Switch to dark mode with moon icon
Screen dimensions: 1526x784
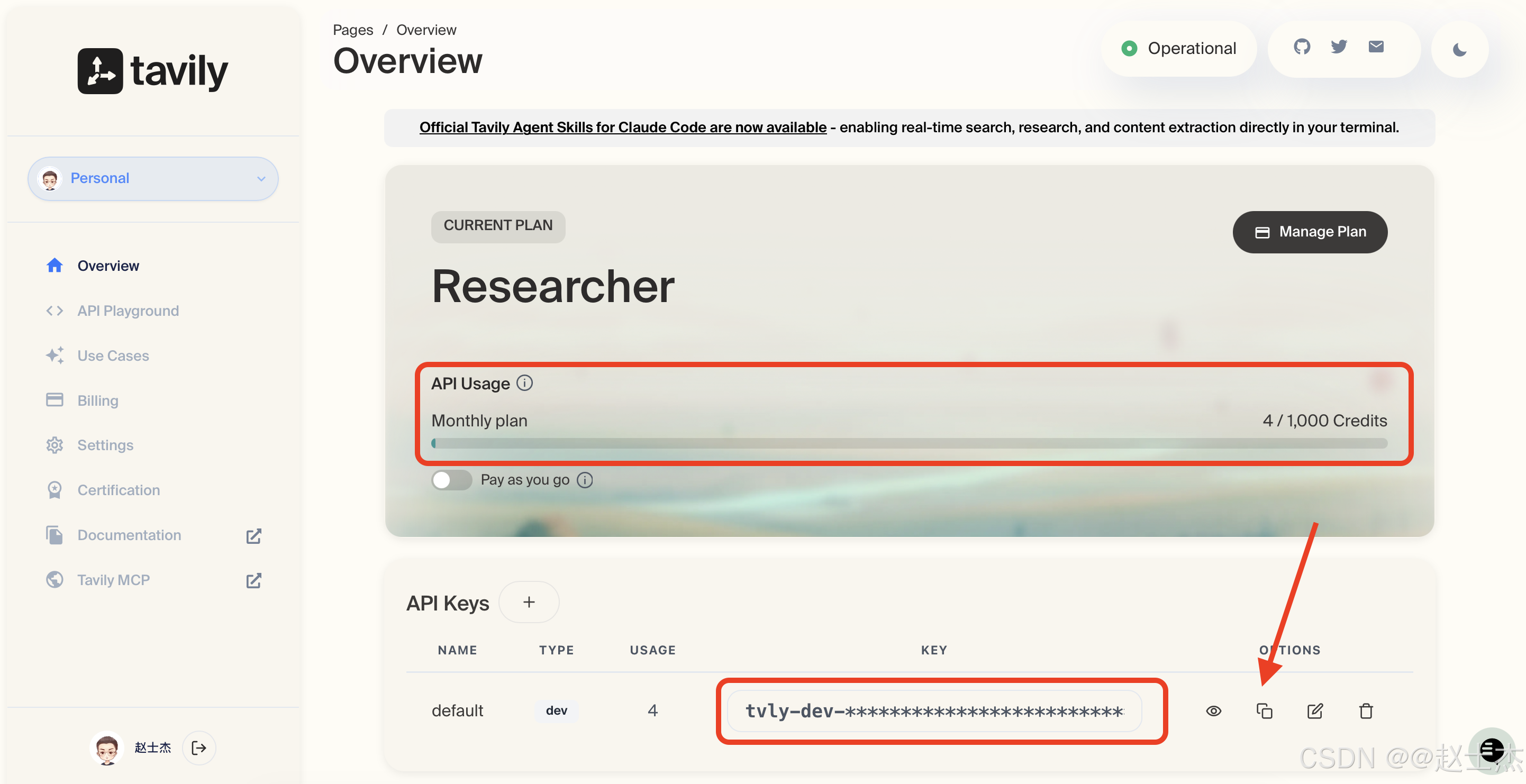1460,49
